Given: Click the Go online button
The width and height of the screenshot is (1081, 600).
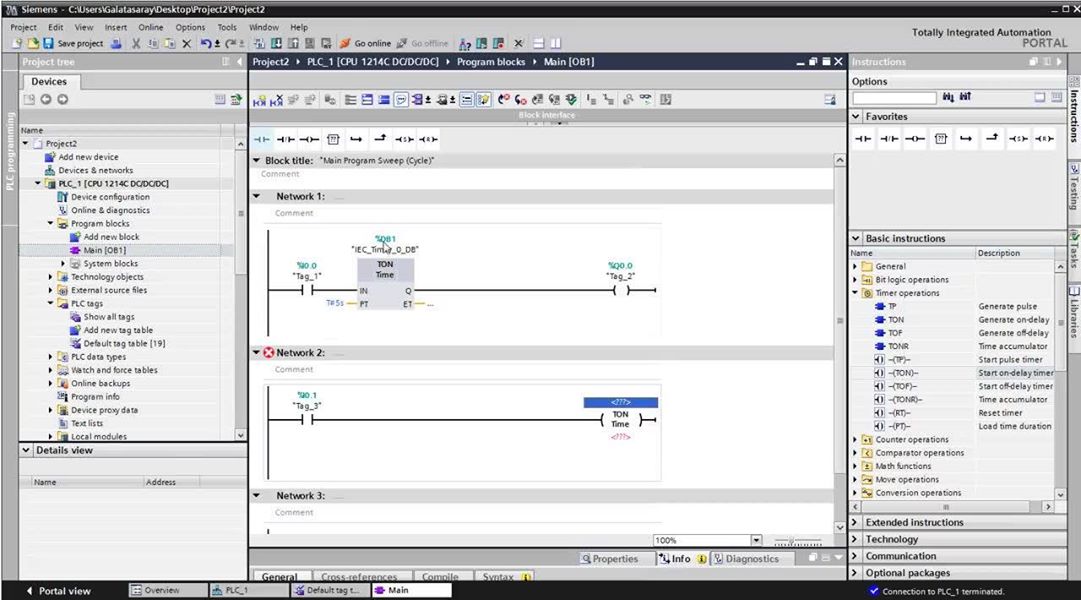Looking at the screenshot, I should point(366,43).
